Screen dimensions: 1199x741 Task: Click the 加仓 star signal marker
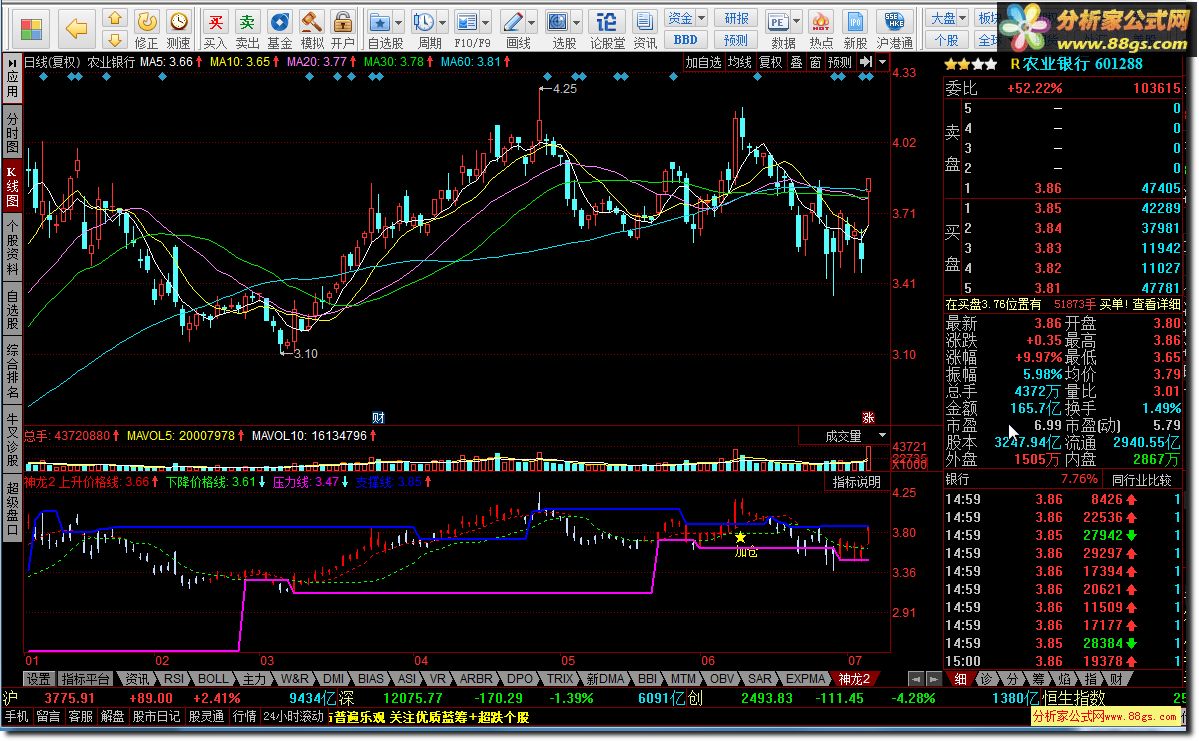tap(740, 538)
